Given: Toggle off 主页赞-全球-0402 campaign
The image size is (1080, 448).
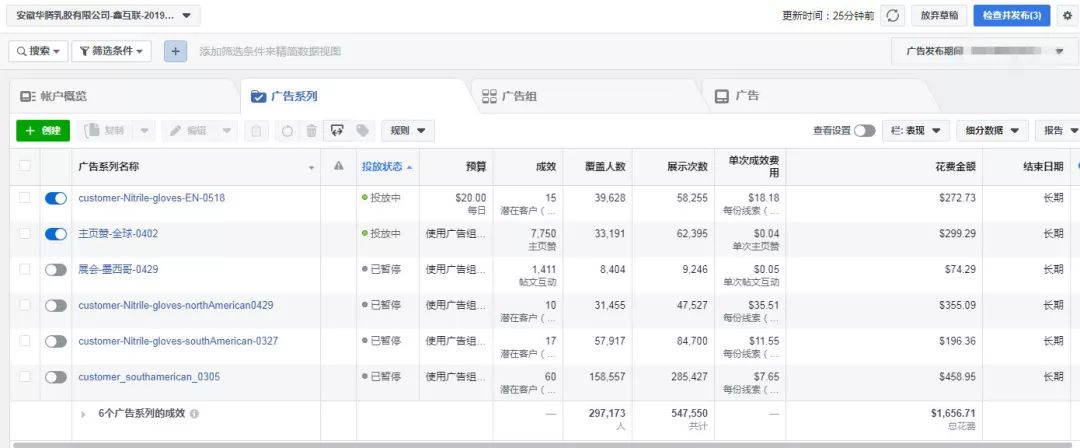Looking at the screenshot, I should pyautogui.click(x=56, y=234).
